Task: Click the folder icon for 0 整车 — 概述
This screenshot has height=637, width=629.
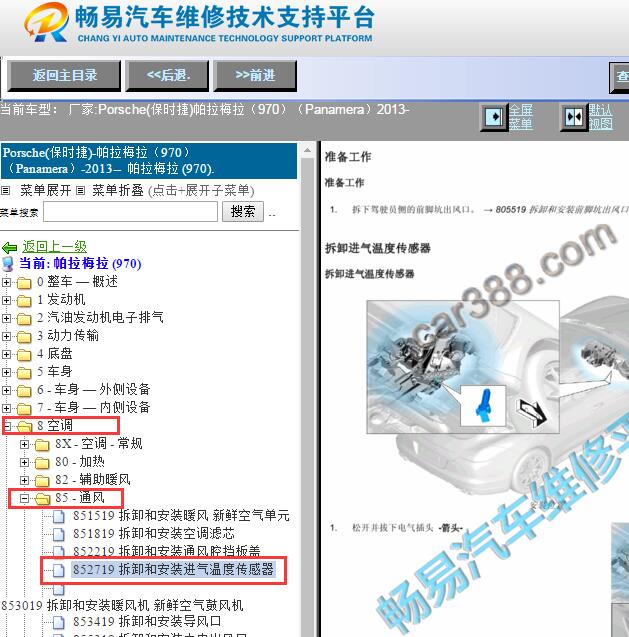Action: [x=24, y=282]
